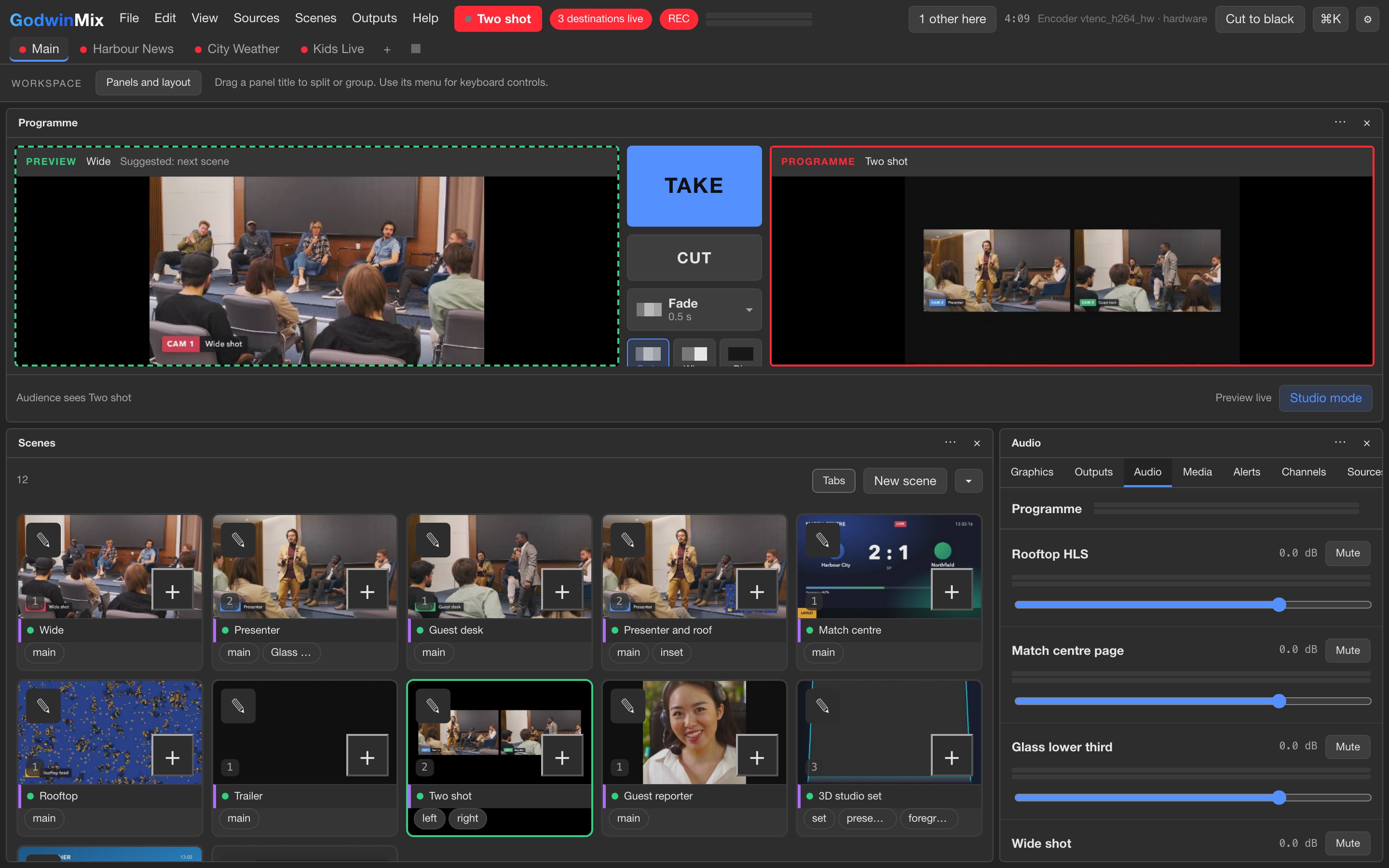The height and width of the screenshot is (868, 1389).
Task: Open the Outputs menu in the menu bar
Action: click(x=374, y=18)
